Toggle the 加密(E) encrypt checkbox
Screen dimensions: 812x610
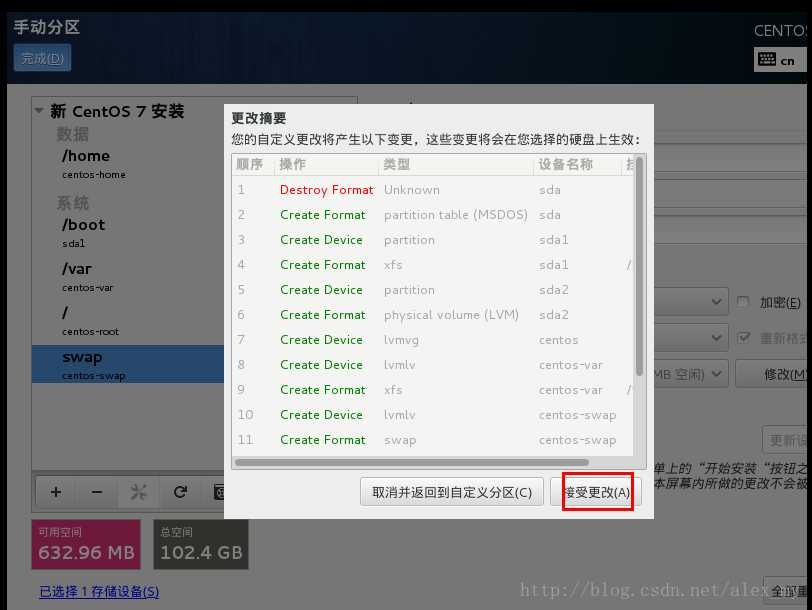pos(743,301)
